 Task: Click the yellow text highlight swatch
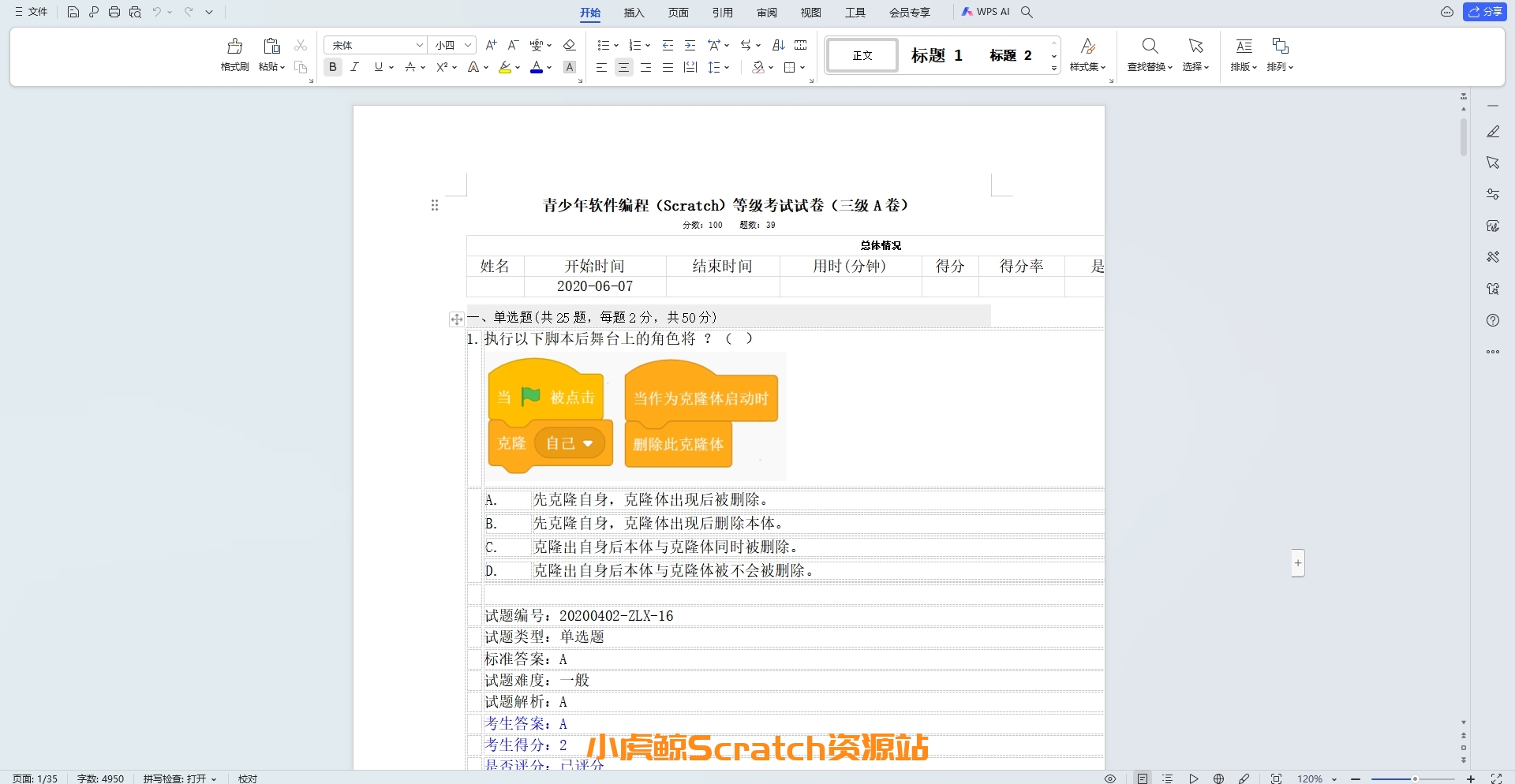click(x=505, y=68)
